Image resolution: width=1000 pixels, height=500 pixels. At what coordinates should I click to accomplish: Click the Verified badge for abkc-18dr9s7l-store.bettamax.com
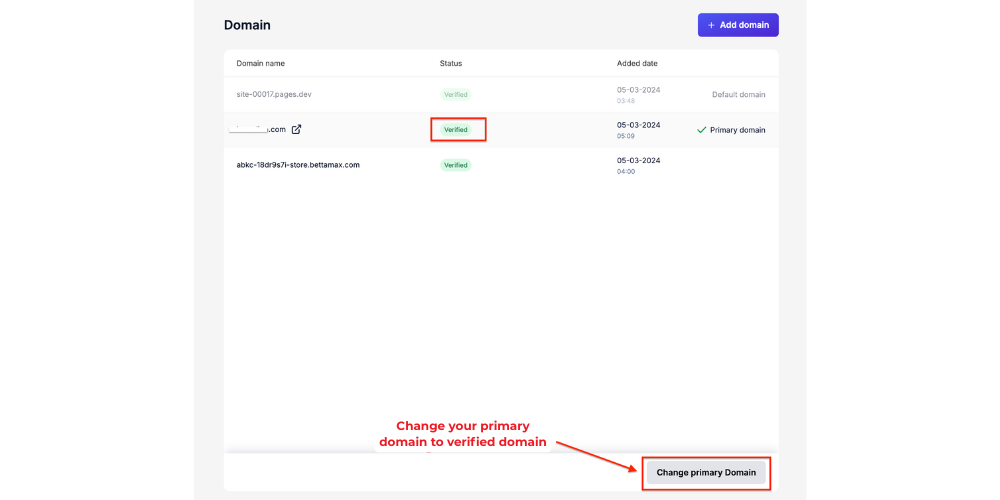coord(456,165)
